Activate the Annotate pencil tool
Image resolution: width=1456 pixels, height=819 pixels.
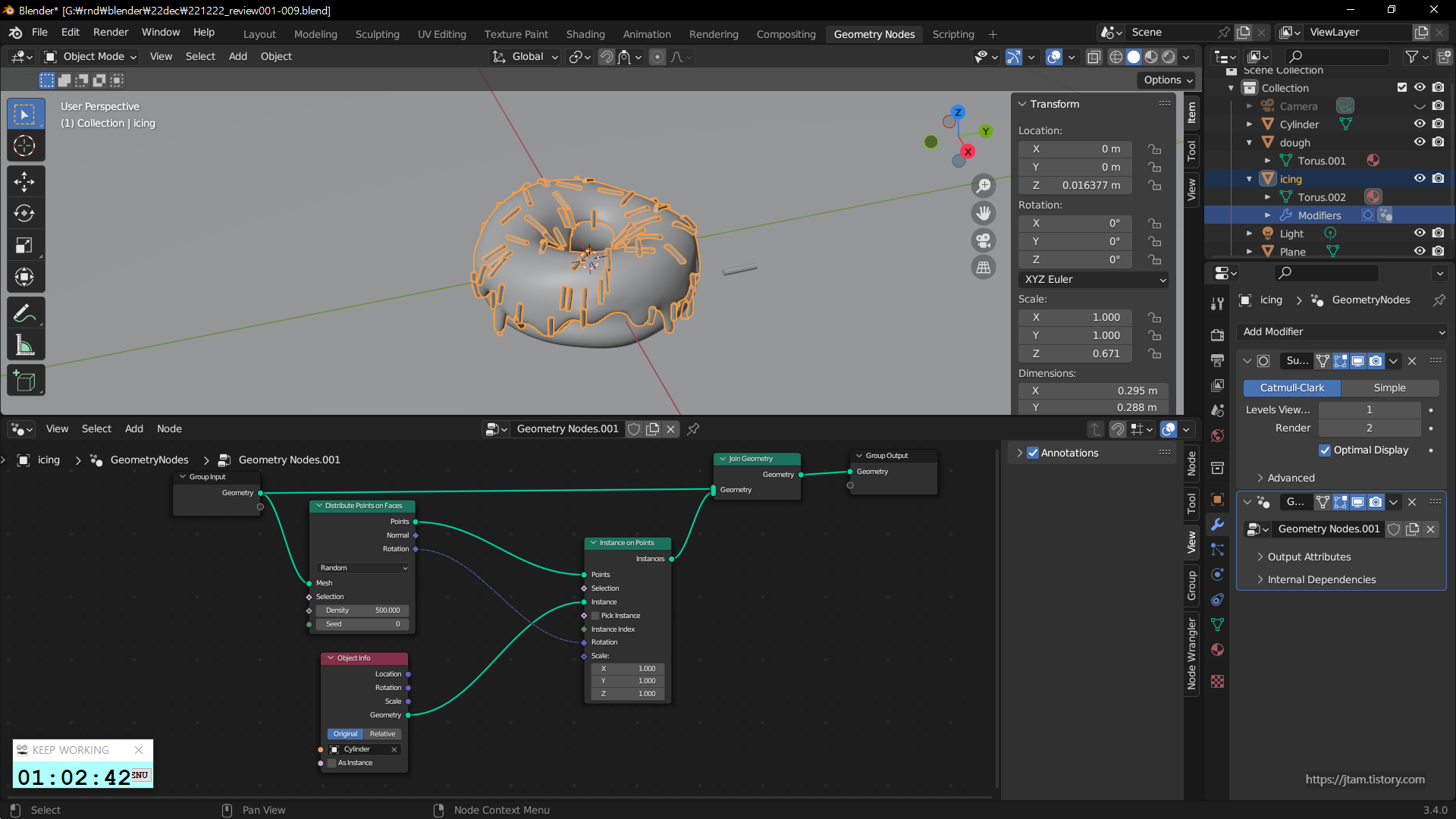click(x=24, y=313)
